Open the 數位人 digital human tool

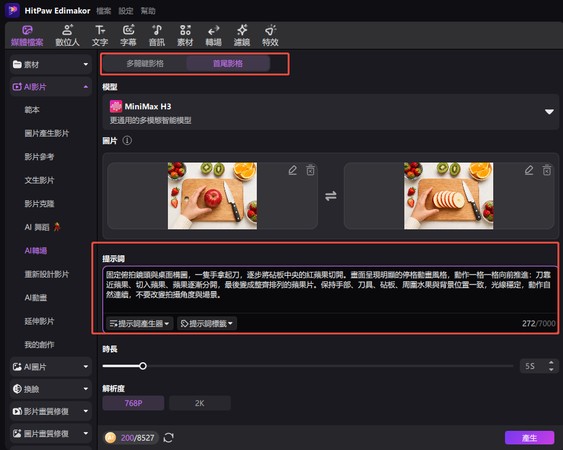[x=67, y=36]
